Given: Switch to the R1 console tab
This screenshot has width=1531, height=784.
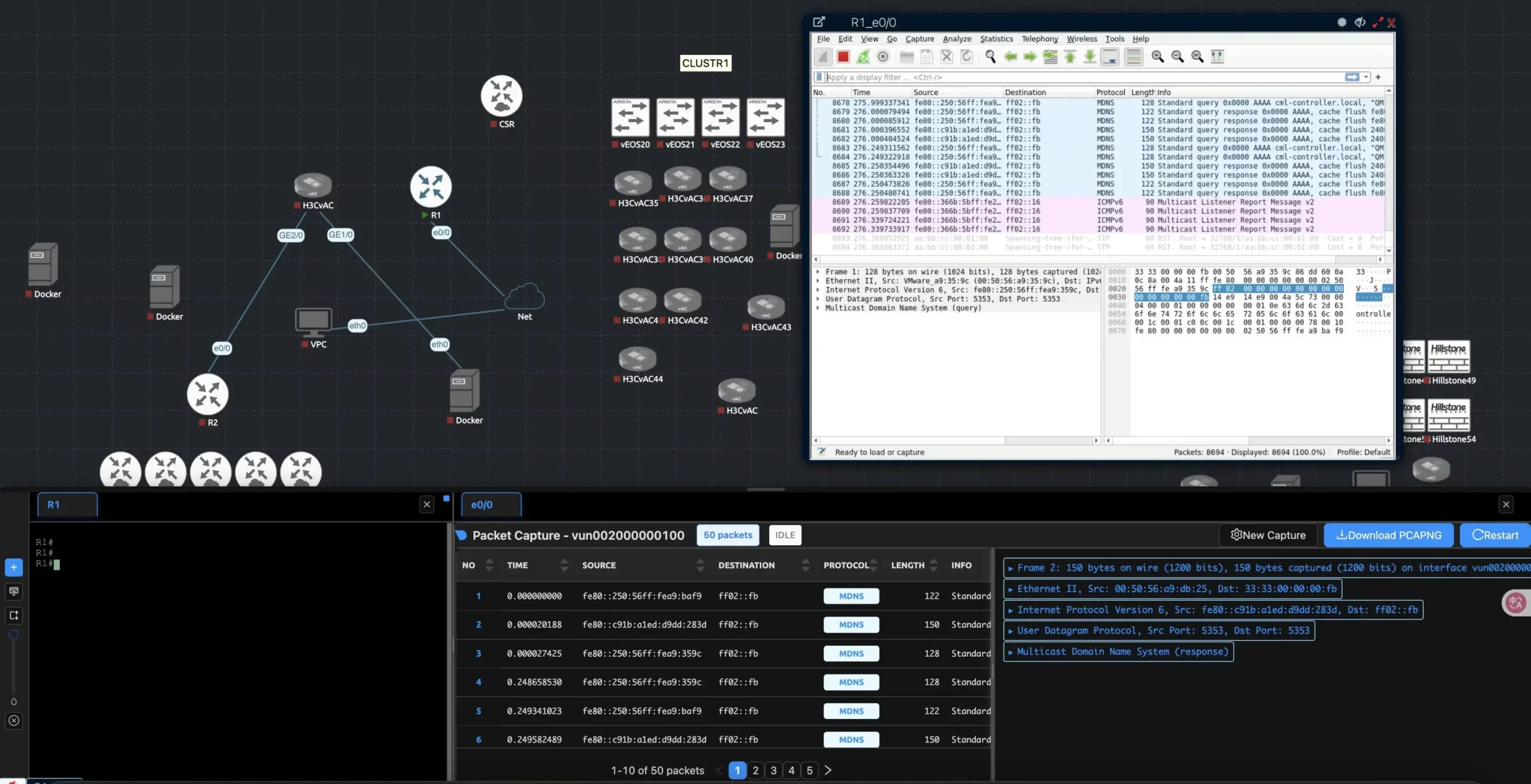Looking at the screenshot, I should point(67,505).
